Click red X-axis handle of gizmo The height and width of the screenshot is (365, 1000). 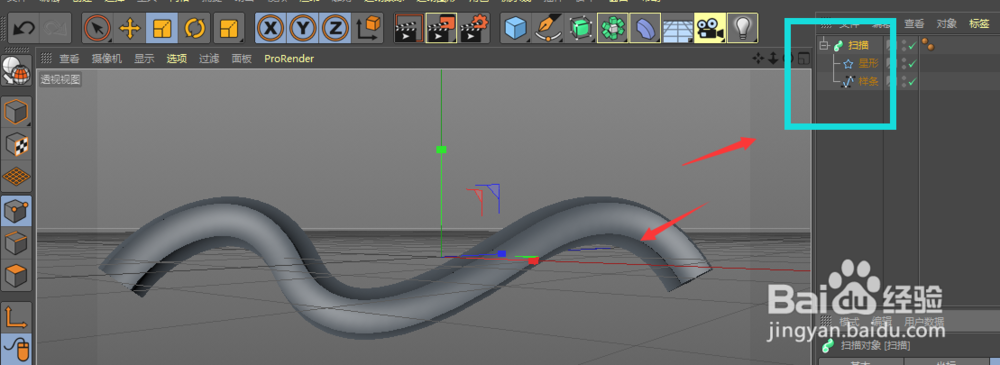click(x=533, y=260)
